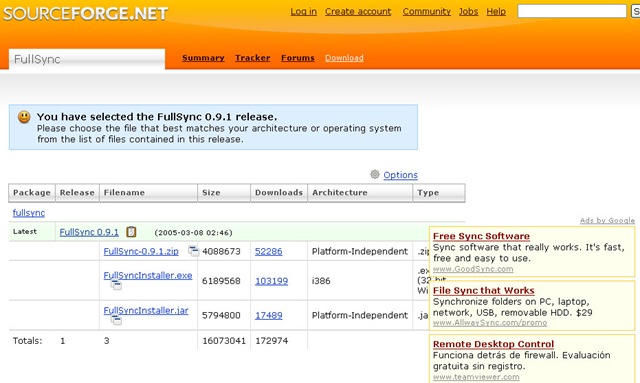View 103199 download stats link
This screenshot has width=640, height=383.
click(271, 281)
